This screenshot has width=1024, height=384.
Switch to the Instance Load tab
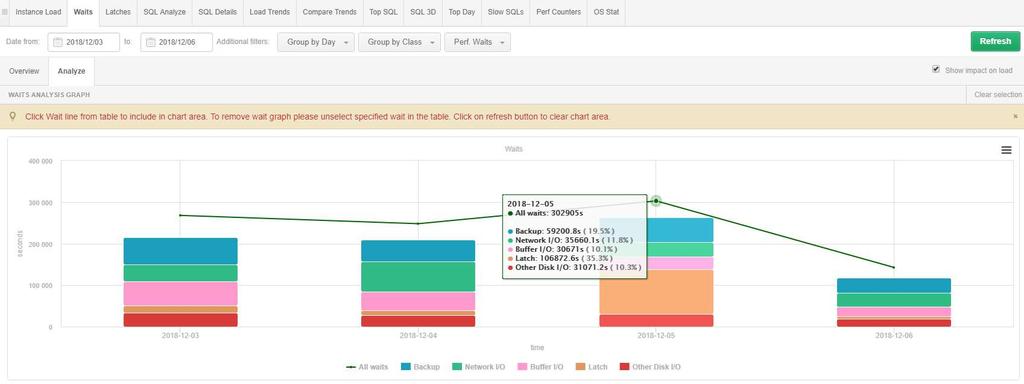click(x=38, y=12)
